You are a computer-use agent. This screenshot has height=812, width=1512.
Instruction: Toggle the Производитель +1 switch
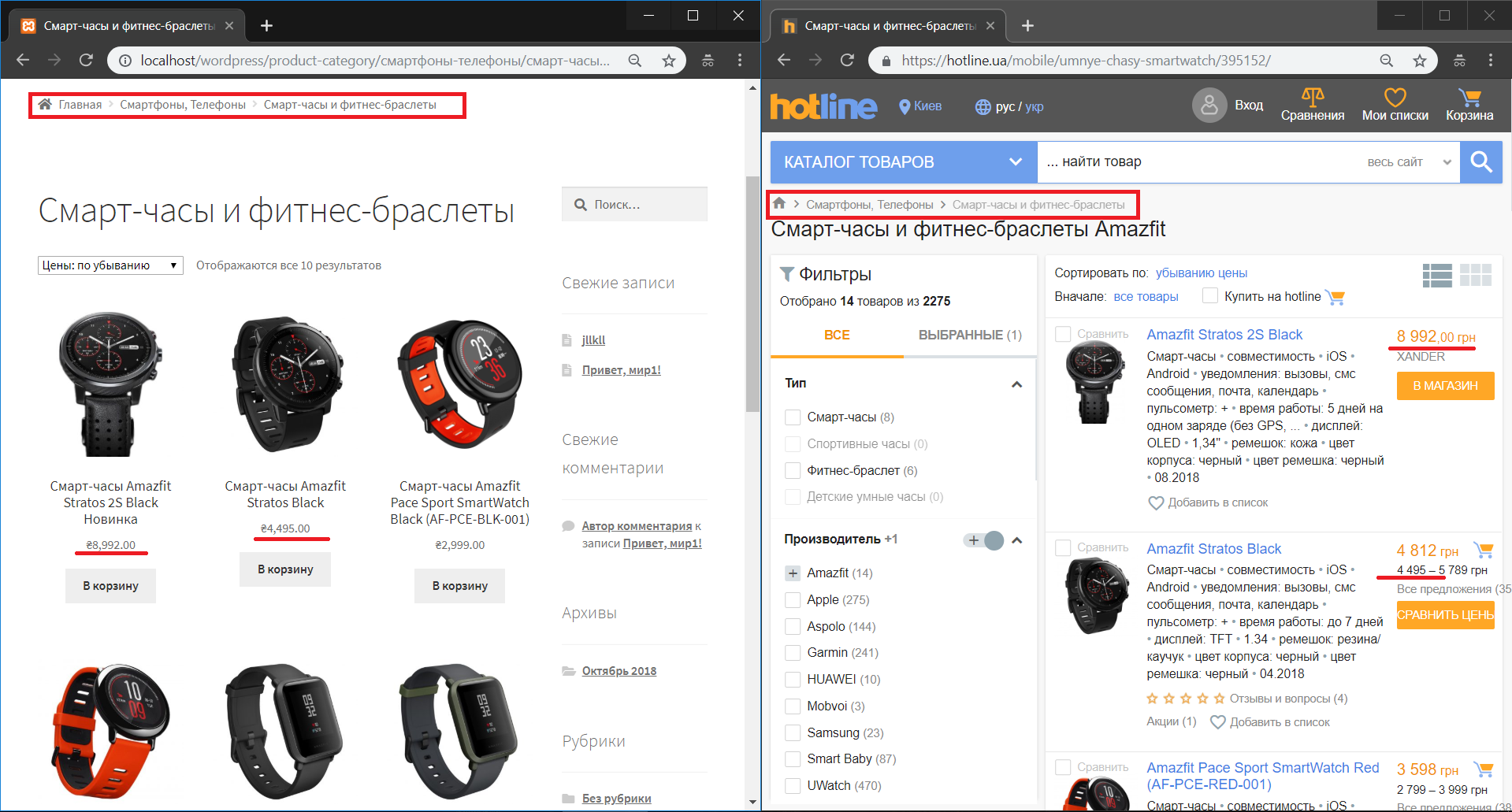[983, 540]
